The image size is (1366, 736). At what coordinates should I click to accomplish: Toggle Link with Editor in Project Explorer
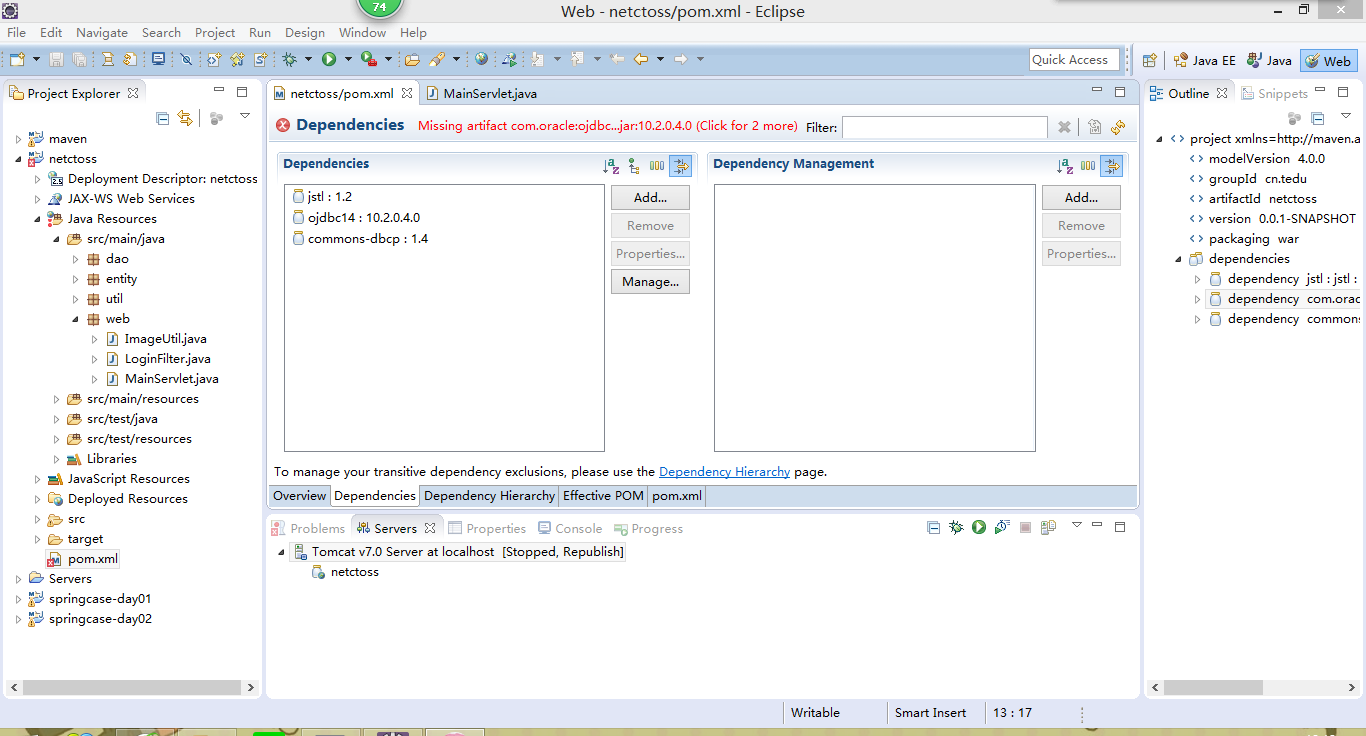(x=185, y=118)
